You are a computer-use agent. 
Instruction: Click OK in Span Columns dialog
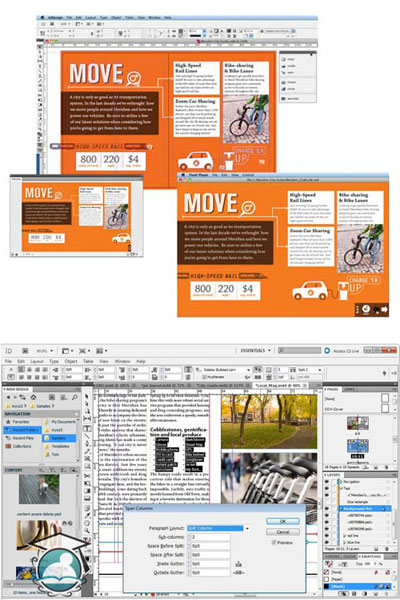pyautogui.click(x=282, y=521)
